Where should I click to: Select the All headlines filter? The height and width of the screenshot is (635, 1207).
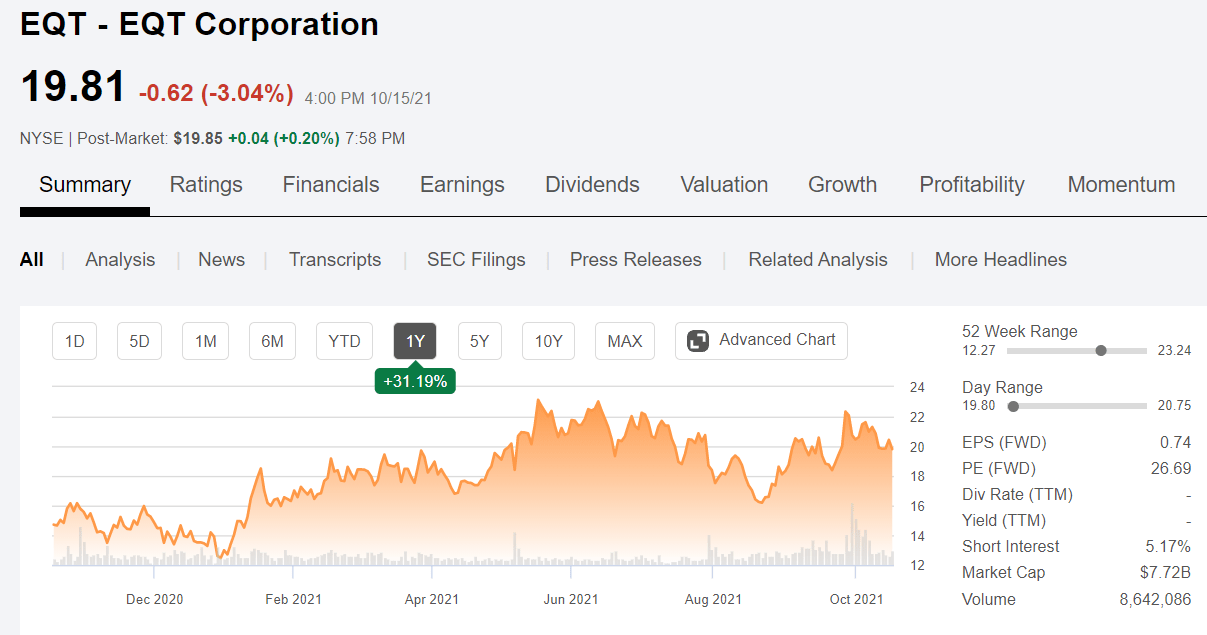tap(32, 260)
